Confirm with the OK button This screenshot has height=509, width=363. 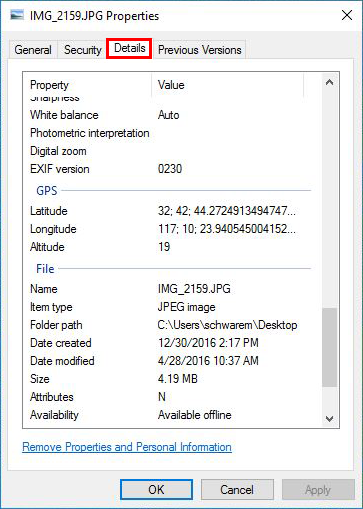tap(156, 489)
